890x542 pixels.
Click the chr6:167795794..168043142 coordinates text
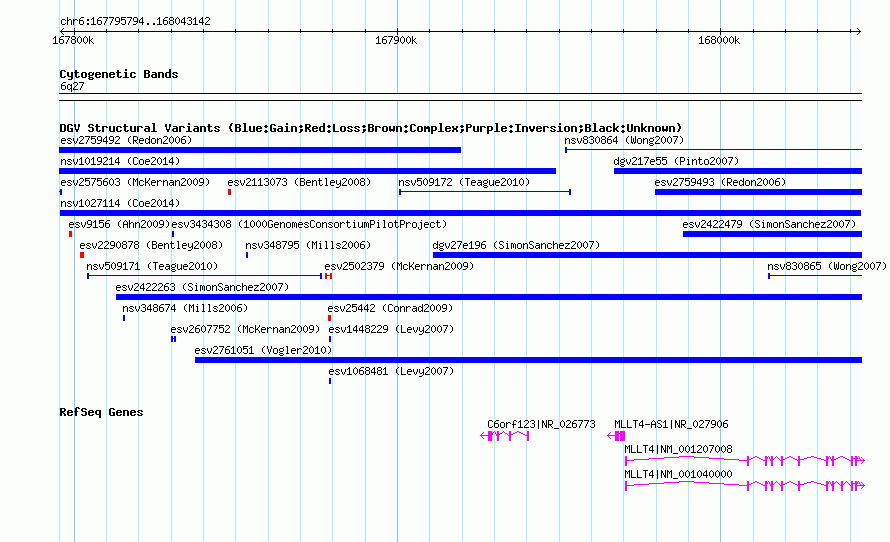pyautogui.click(x=135, y=22)
